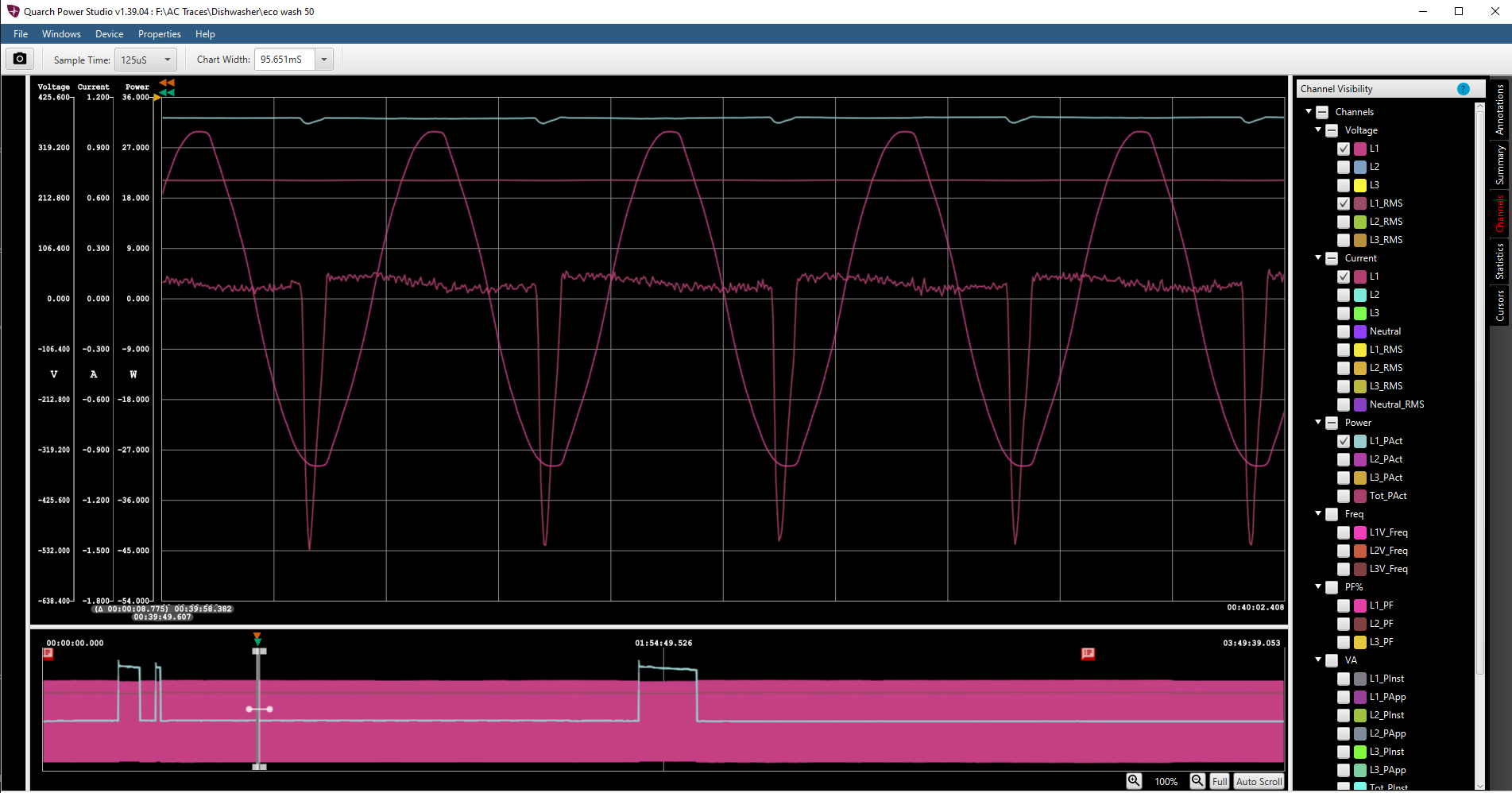Screen dimensions: 1512x793
Task: Open the File menu
Action: (x=21, y=34)
